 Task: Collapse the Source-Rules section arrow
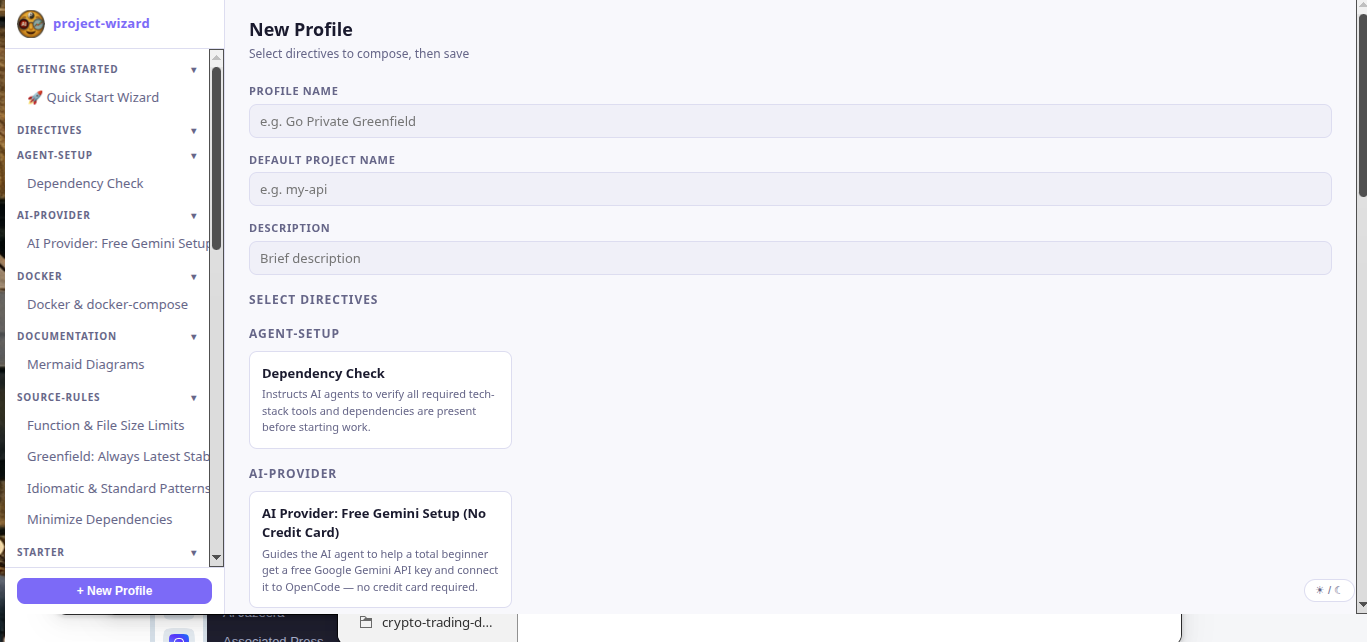pos(194,398)
